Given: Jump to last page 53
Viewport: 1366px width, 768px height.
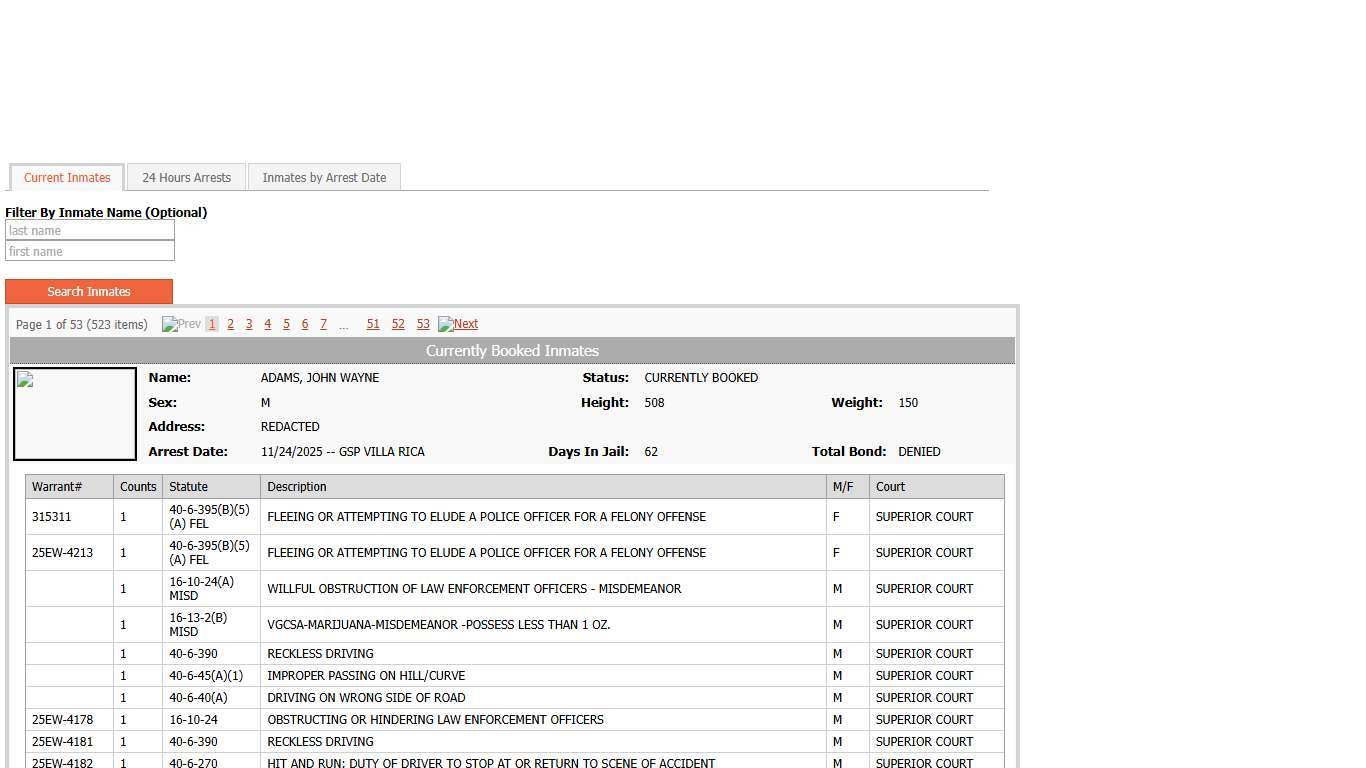Looking at the screenshot, I should coord(423,324).
